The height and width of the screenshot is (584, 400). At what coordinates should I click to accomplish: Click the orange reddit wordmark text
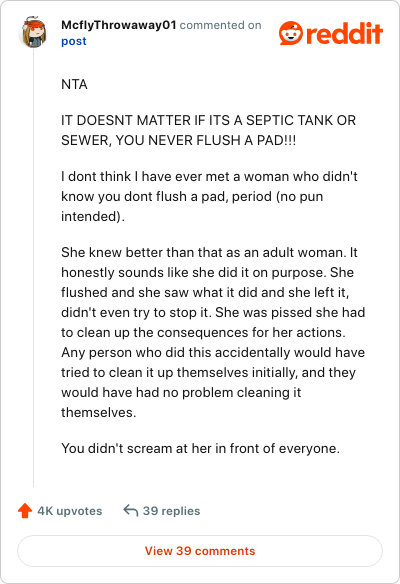345,34
